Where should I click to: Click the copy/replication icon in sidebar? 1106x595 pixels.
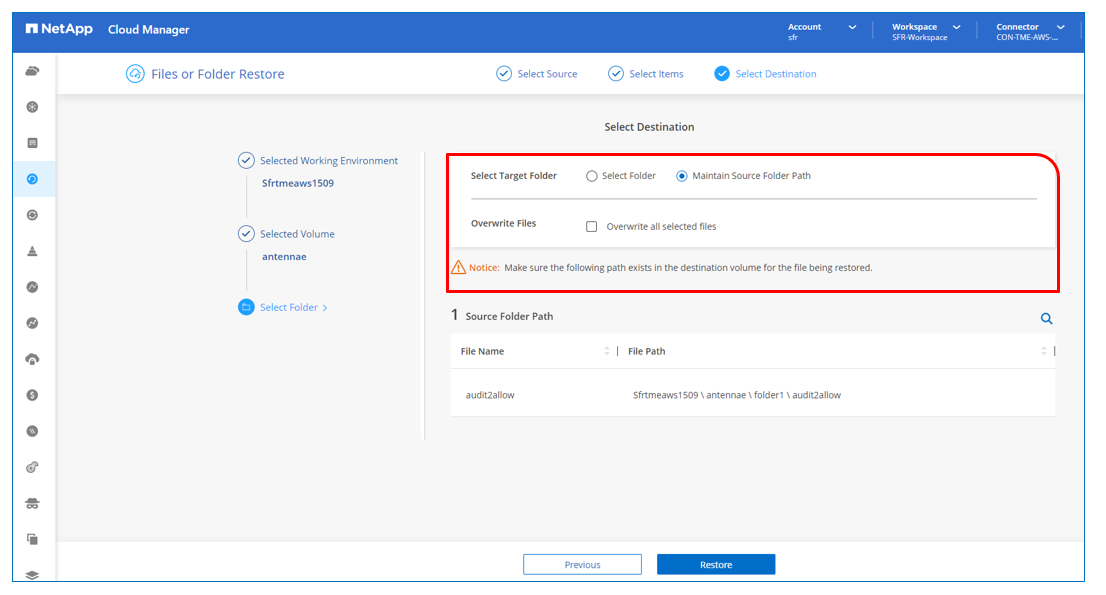point(32,539)
